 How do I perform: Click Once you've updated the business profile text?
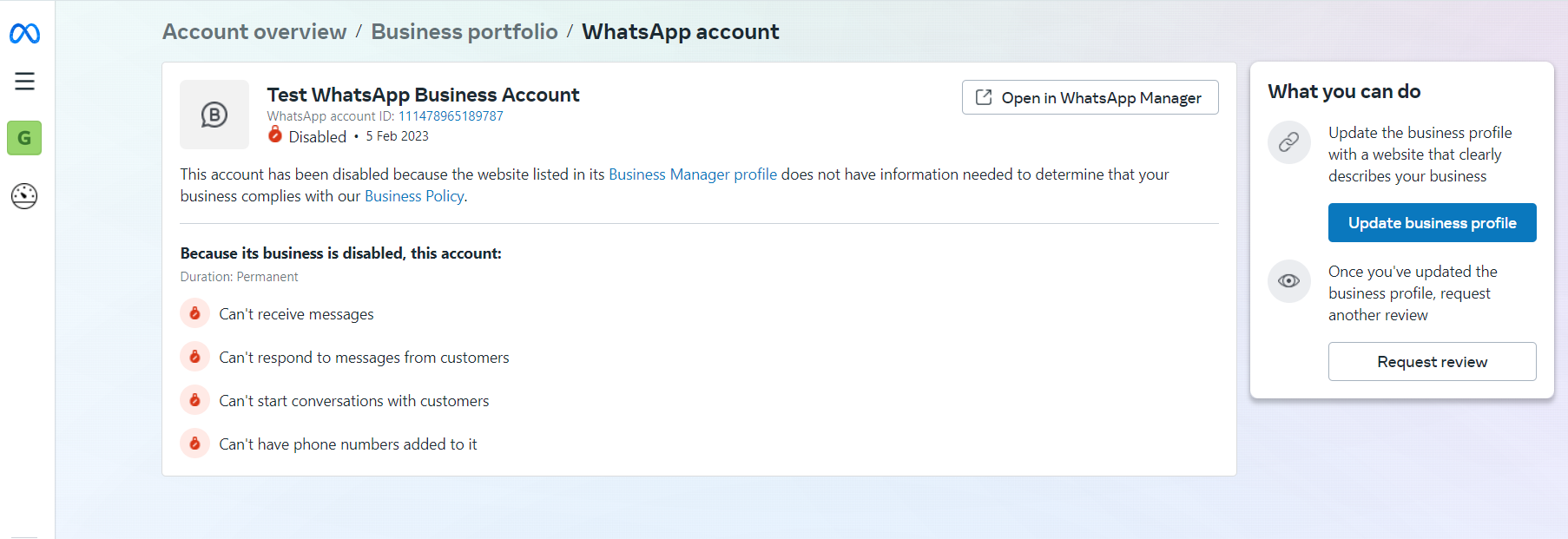point(1413,293)
